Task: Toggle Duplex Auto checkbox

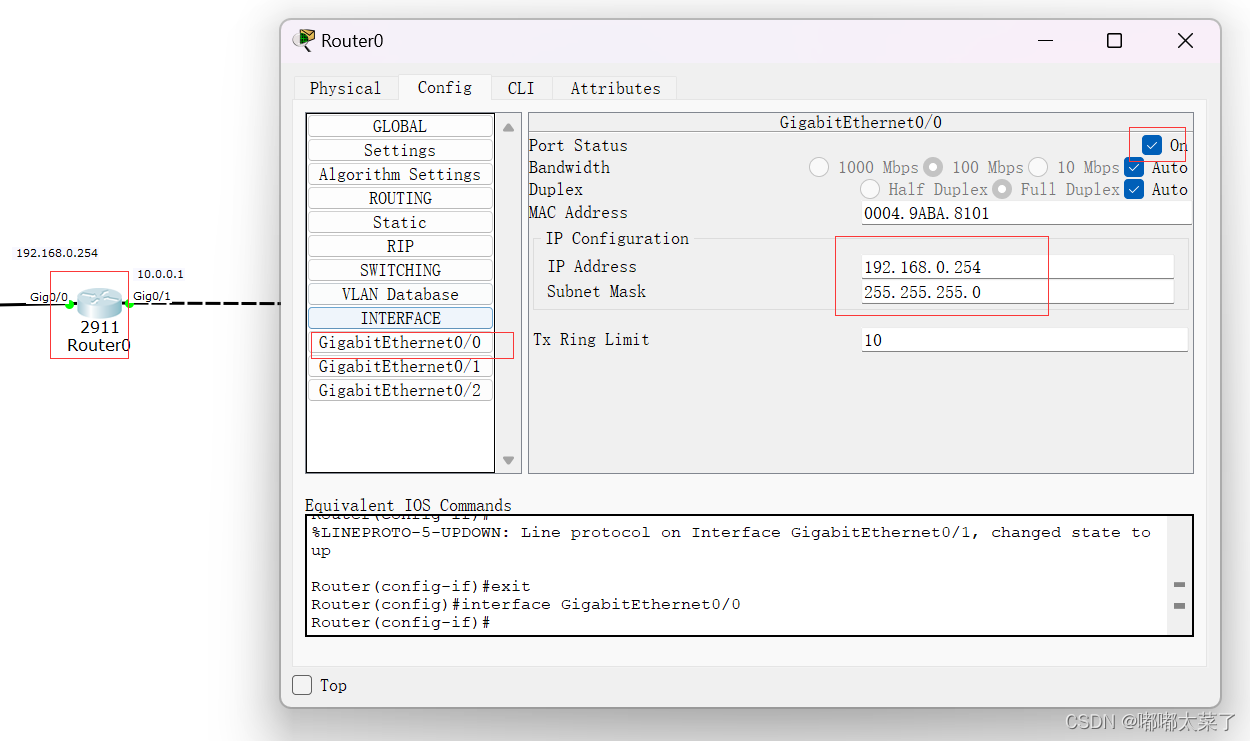Action: [1134, 189]
